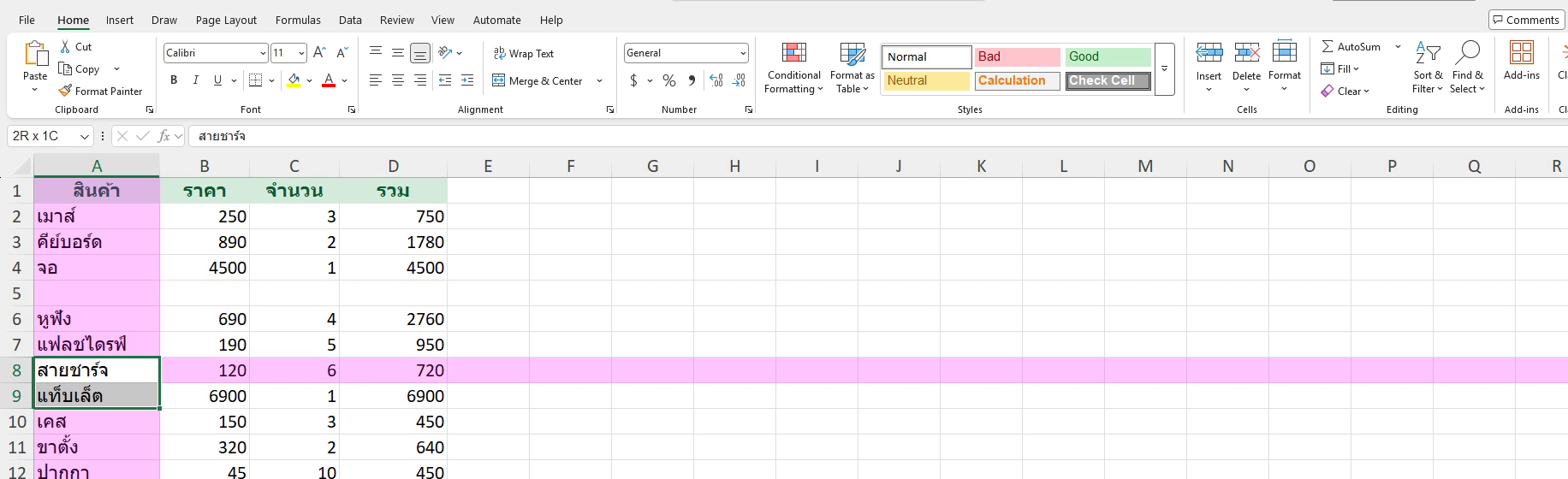Apply the Calculation cell style
This screenshot has height=479, width=1568.
click(1018, 80)
